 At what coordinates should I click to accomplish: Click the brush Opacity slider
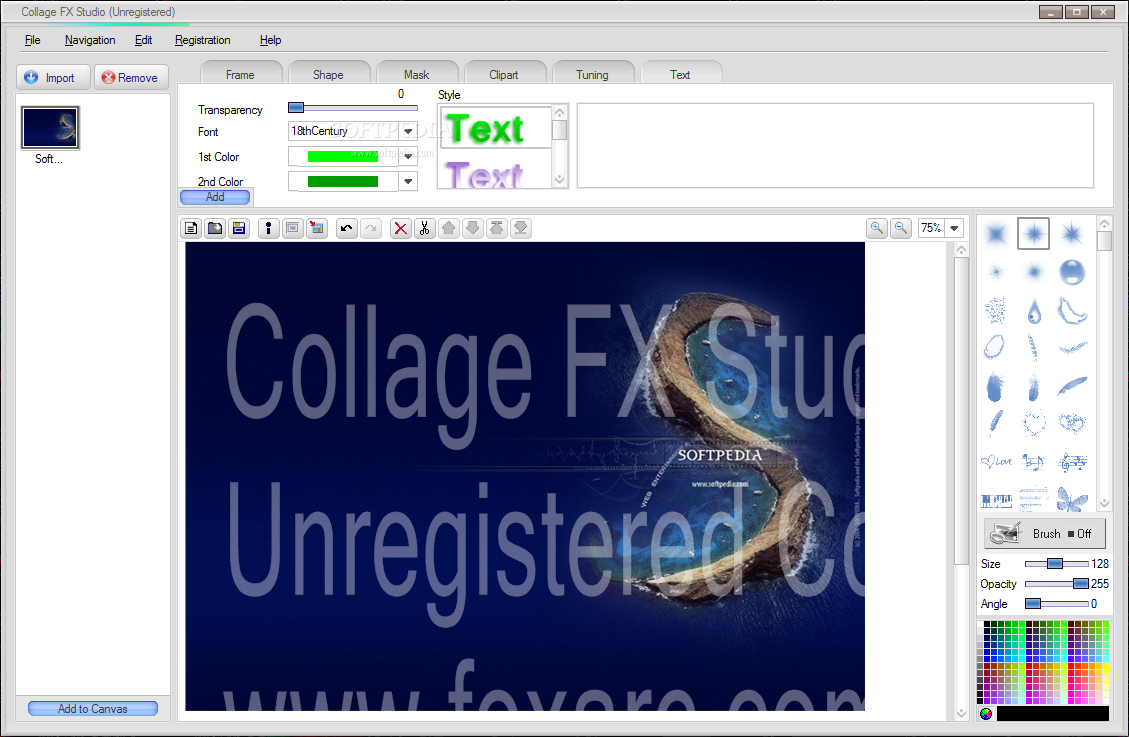tap(1056, 584)
